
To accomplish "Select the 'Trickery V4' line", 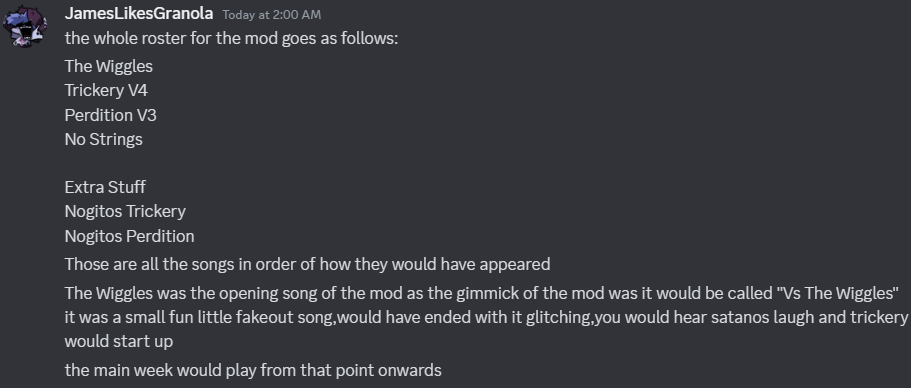I will [x=106, y=91].
